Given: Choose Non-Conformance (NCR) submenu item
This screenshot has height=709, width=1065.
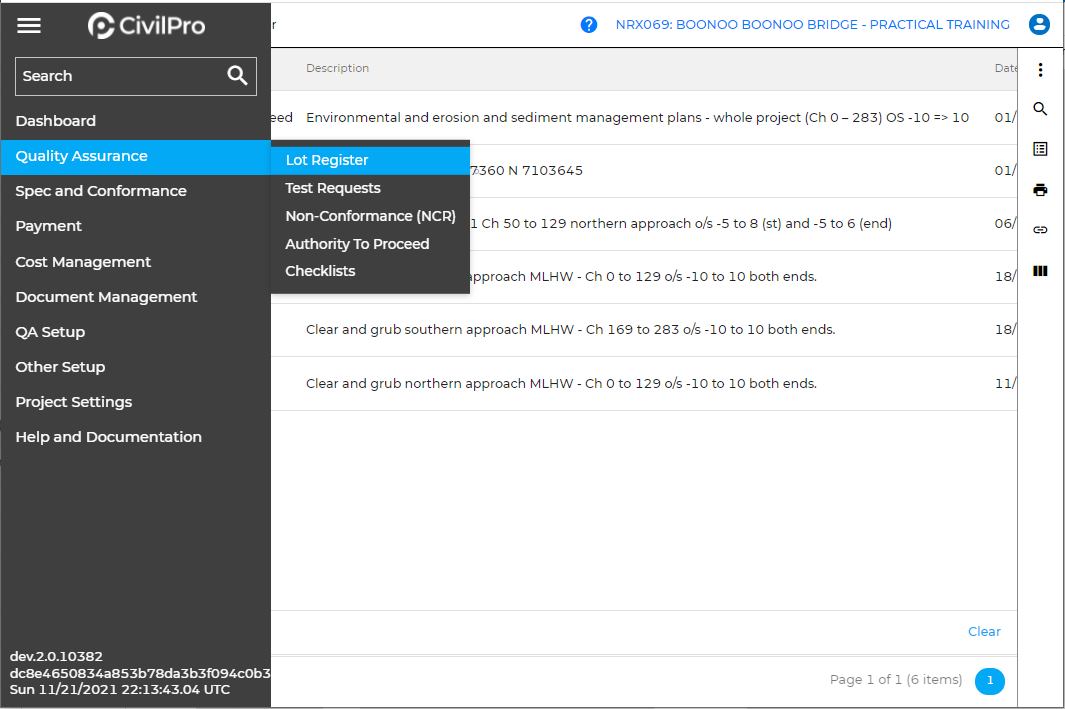Looking at the screenshot, I should click(370, 216).
